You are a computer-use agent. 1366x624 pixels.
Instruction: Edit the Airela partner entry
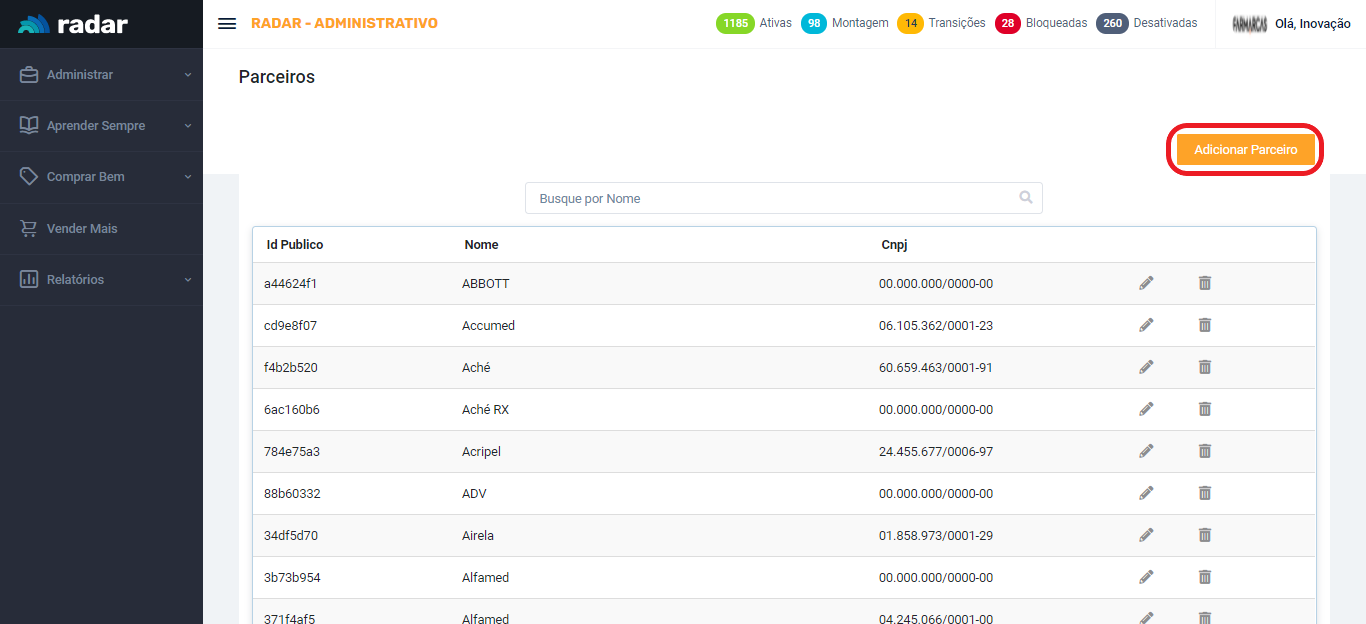point(1146,535)
